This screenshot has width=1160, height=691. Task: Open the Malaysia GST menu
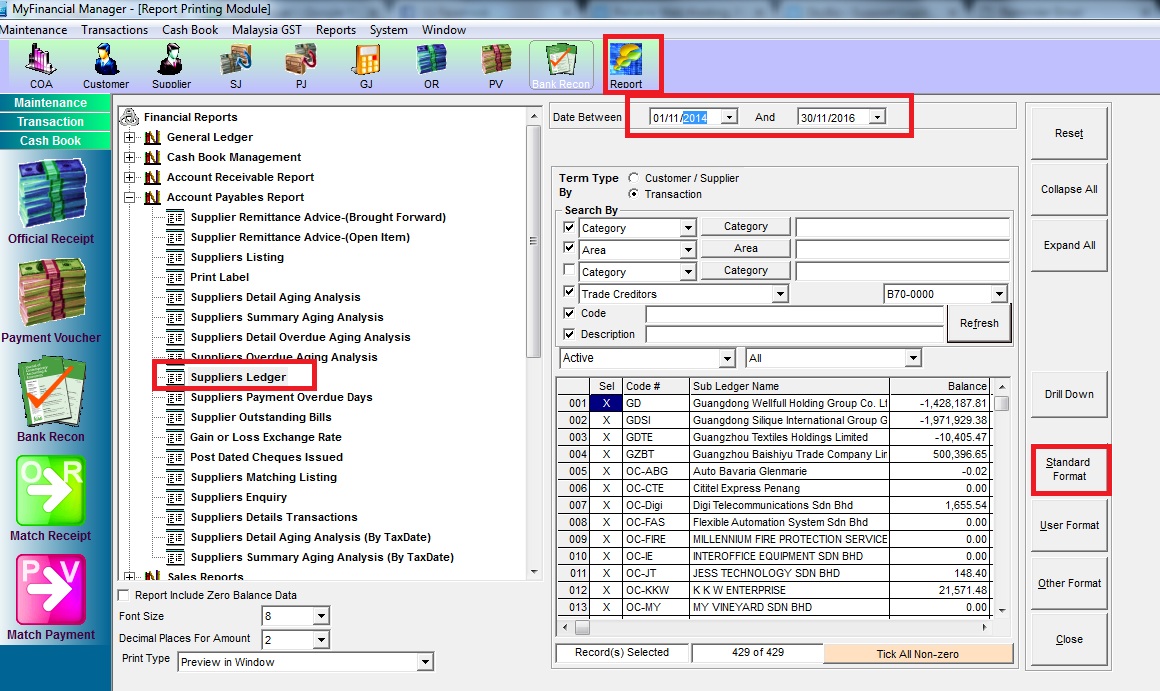pyautogui.click(x=266, y=30)
